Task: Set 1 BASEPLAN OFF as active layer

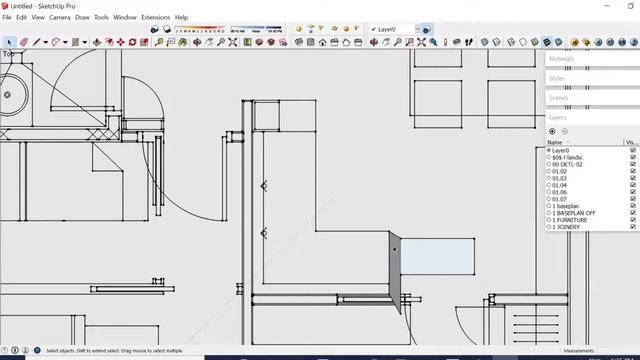Action: [549, 213]
